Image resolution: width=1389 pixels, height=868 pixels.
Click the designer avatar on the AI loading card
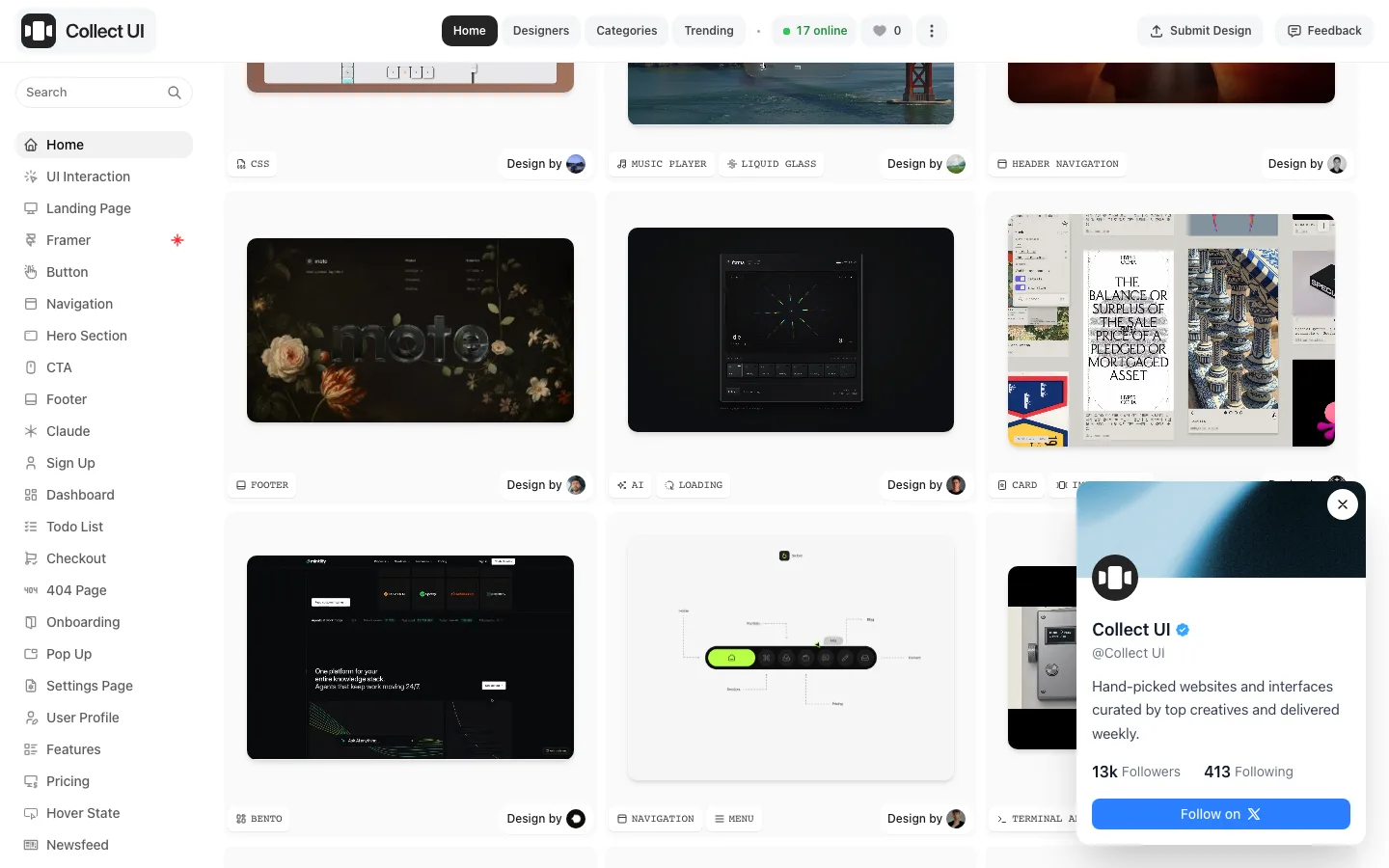(x=956, y=485)
